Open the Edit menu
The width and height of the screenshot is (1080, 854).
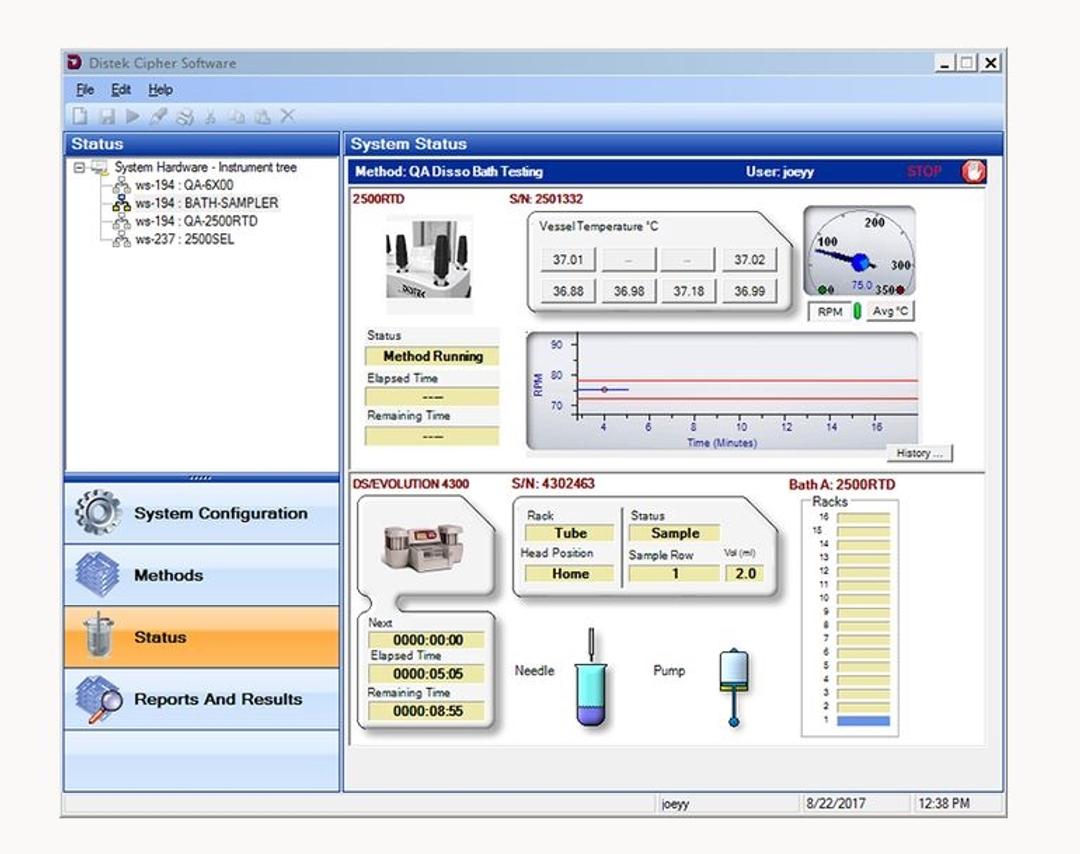tap(120, 89)
